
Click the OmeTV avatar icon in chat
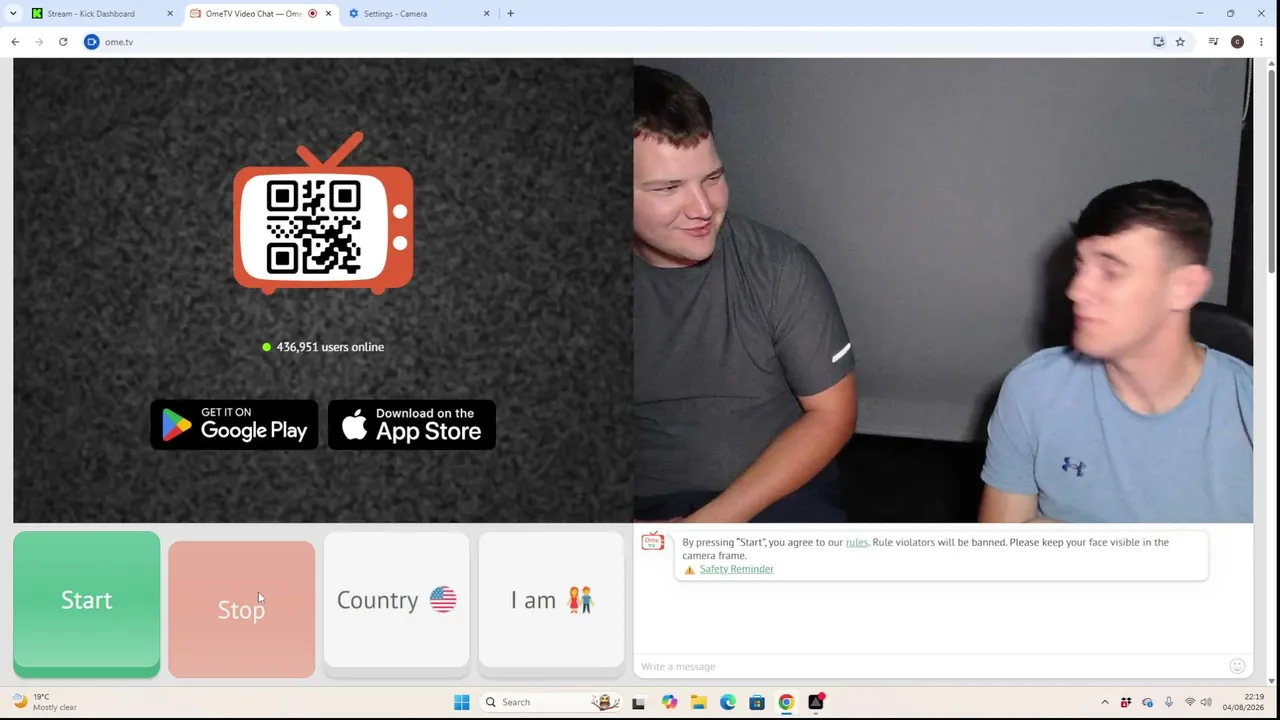(652, 542)
